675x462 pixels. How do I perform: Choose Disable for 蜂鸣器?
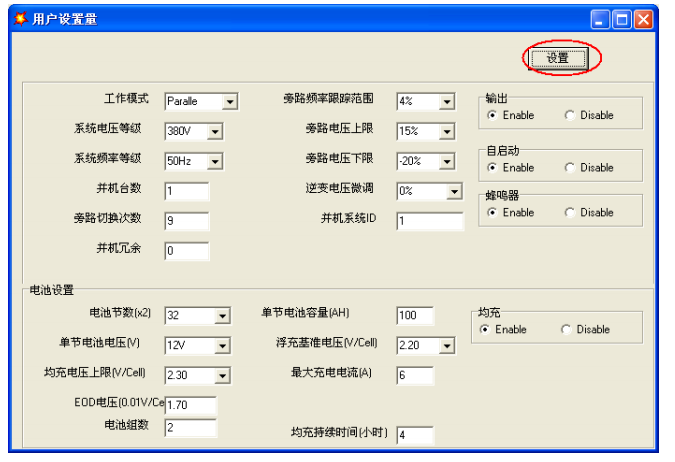tap(570, 213)
